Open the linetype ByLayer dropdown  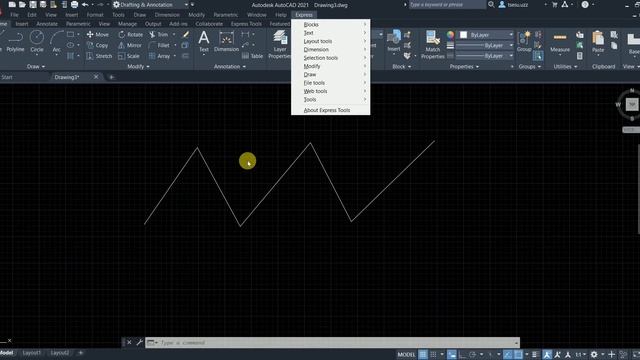[x=485, y=56]
